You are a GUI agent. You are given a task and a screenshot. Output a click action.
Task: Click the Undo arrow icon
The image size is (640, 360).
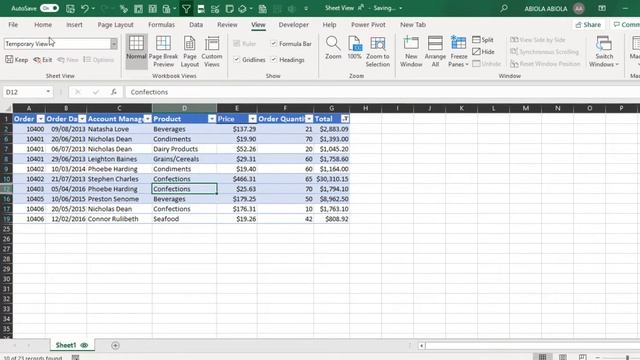coord(84,8)
